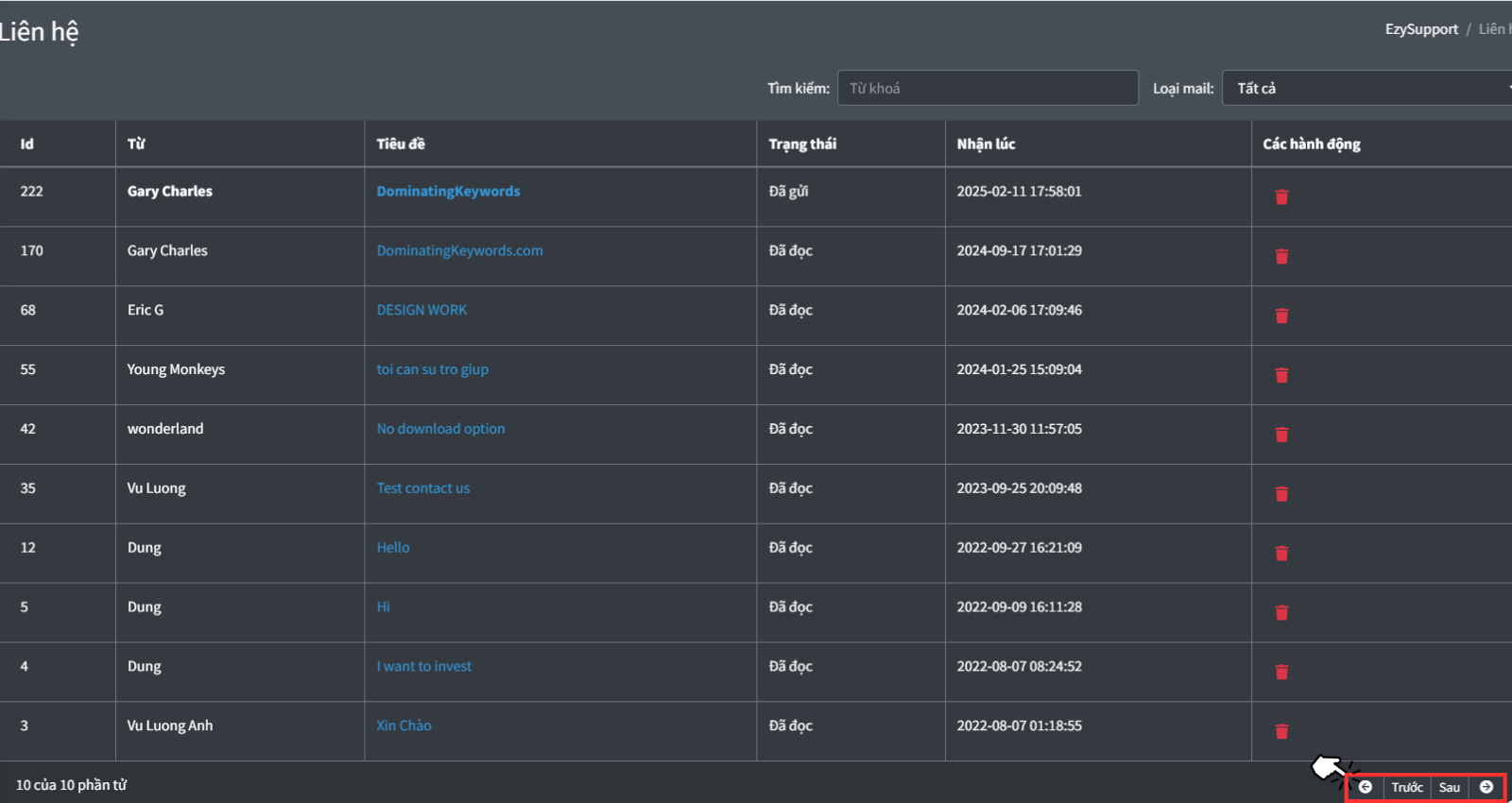Screen dimensions: 1512x803
Task: Click the right arrow pagination icon
Action: pos(1486,787)
